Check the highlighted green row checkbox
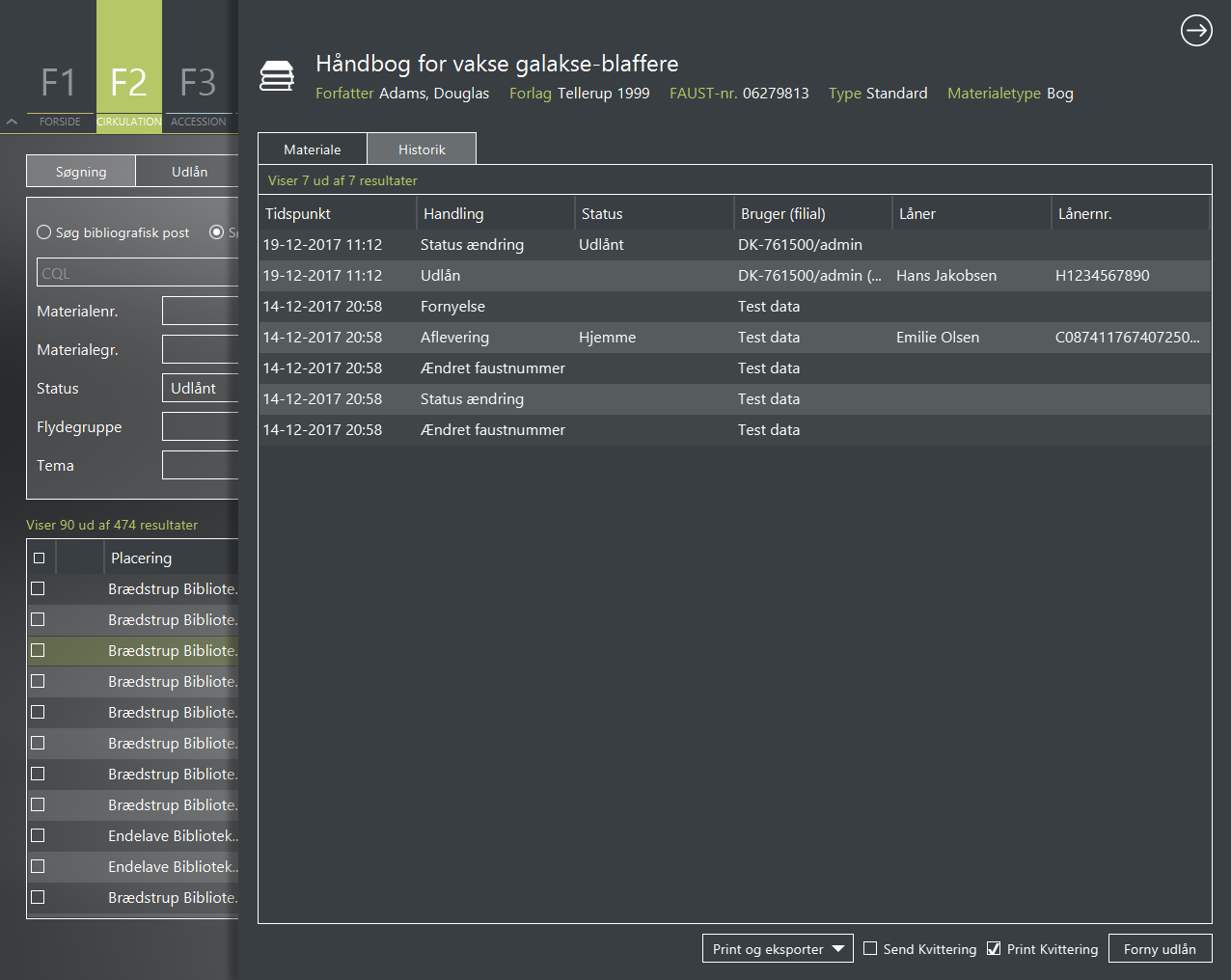Viewport: 1231px width, 980px height. pyautogui.click(x=38, y=650)
